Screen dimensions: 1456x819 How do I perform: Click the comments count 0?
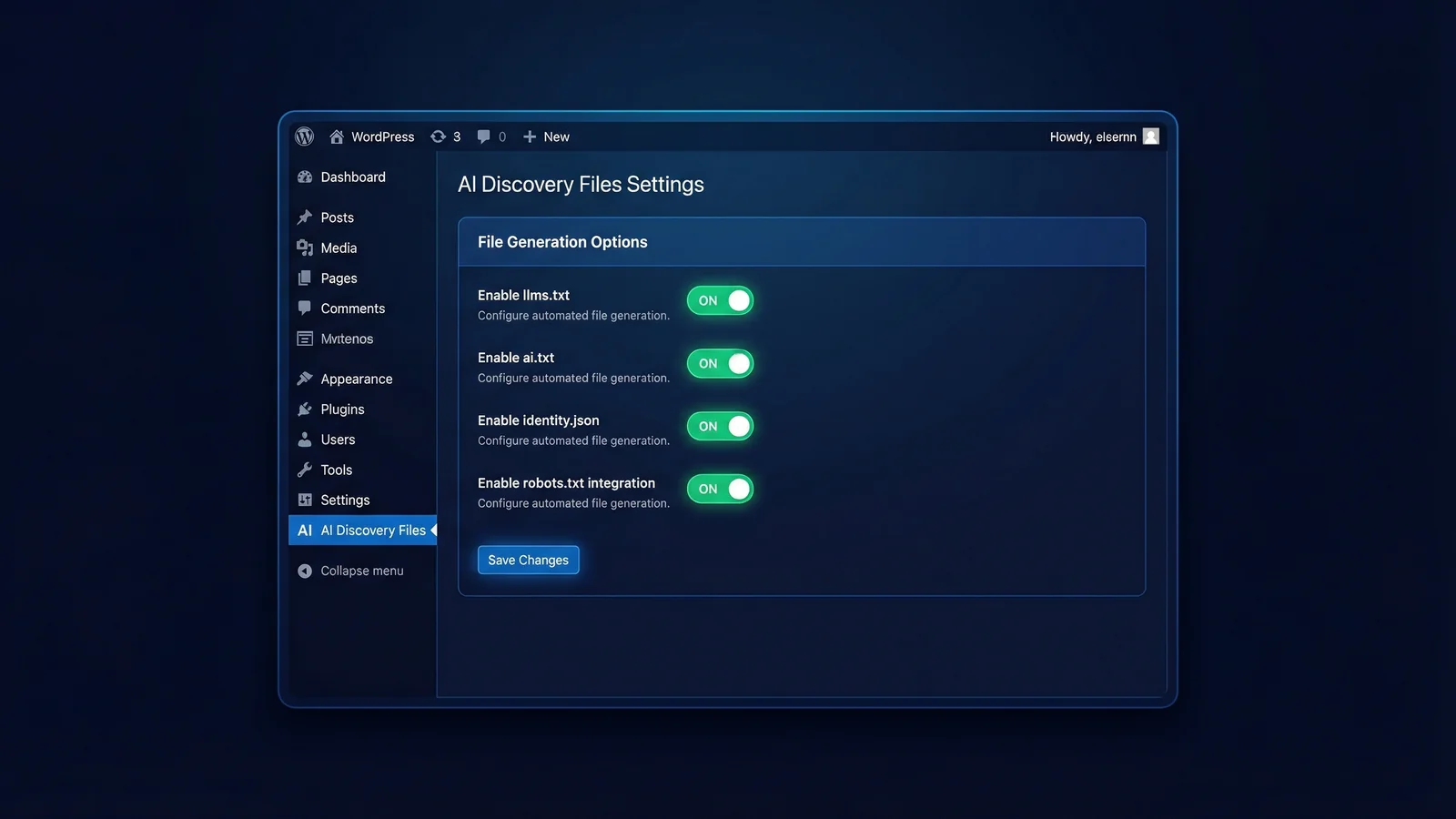pos(502,136)
